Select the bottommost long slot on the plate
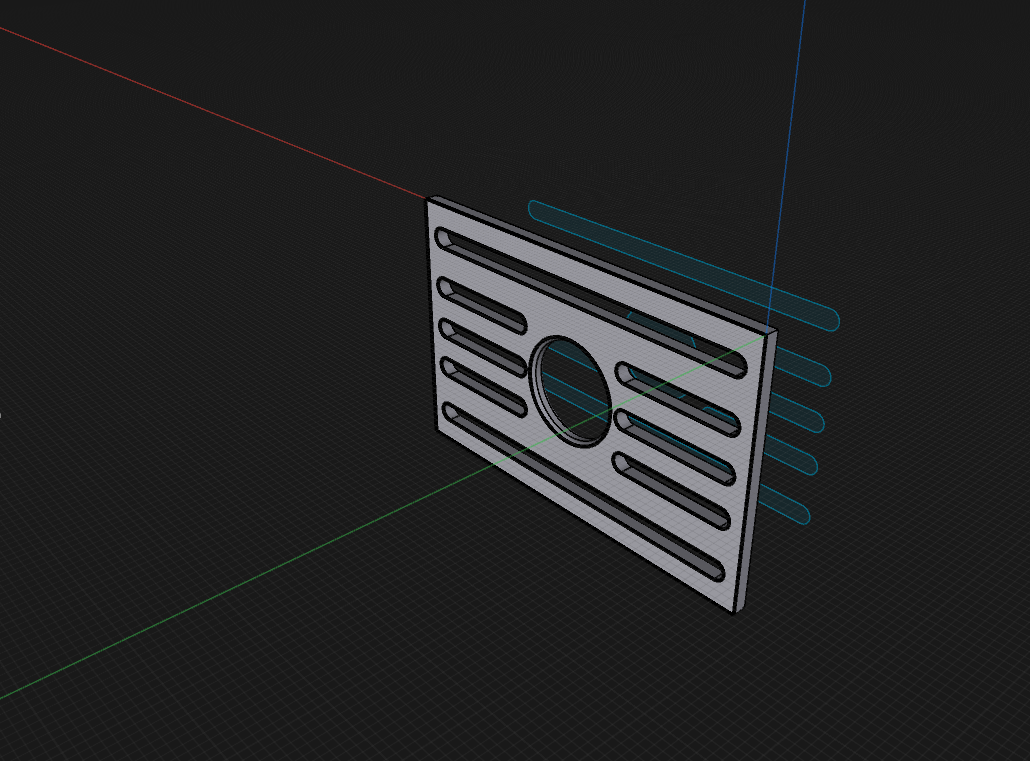The height and width of the screenshot is (761, 1030). tap(585, 492)
